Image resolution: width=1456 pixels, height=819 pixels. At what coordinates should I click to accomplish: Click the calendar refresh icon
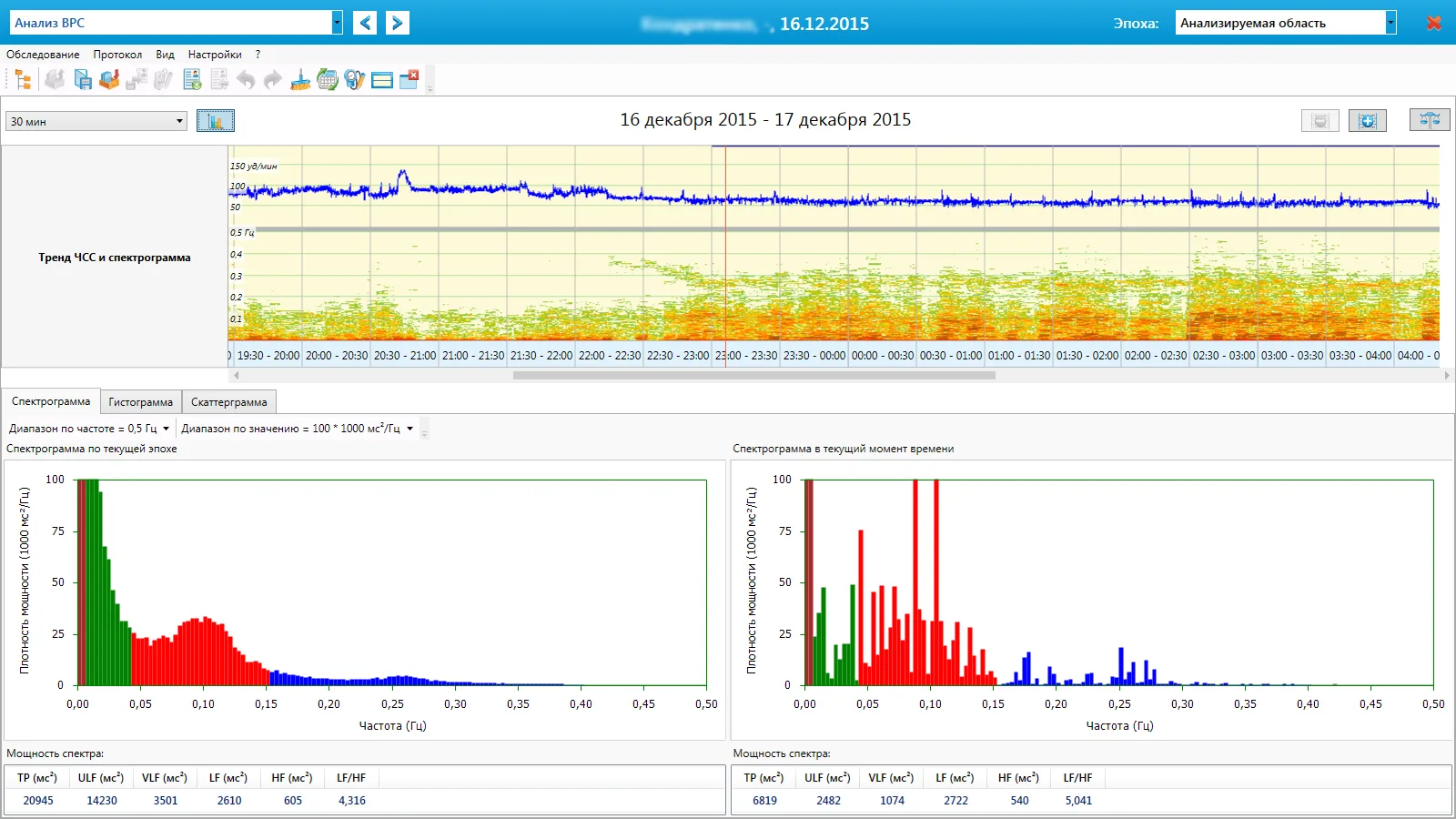coord(328,80)
